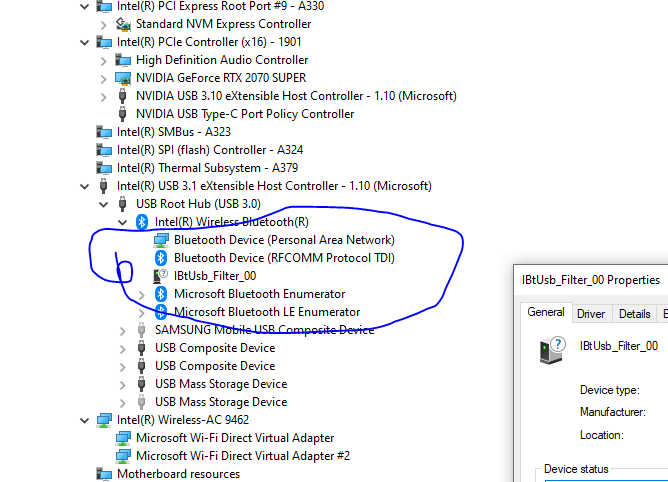Select Microsoft Wi-Fi Direct Virtual Adapter entry
This screenshot has width=668, height=482.
pyautogui.click(x=235, y=438)
